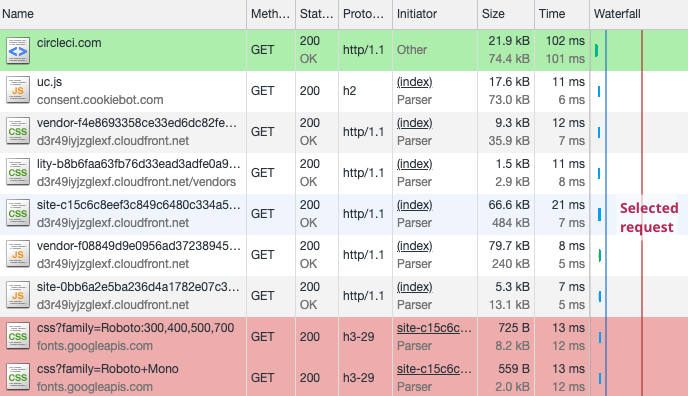
Task: Select the uc.js request name
Action: 49,82
